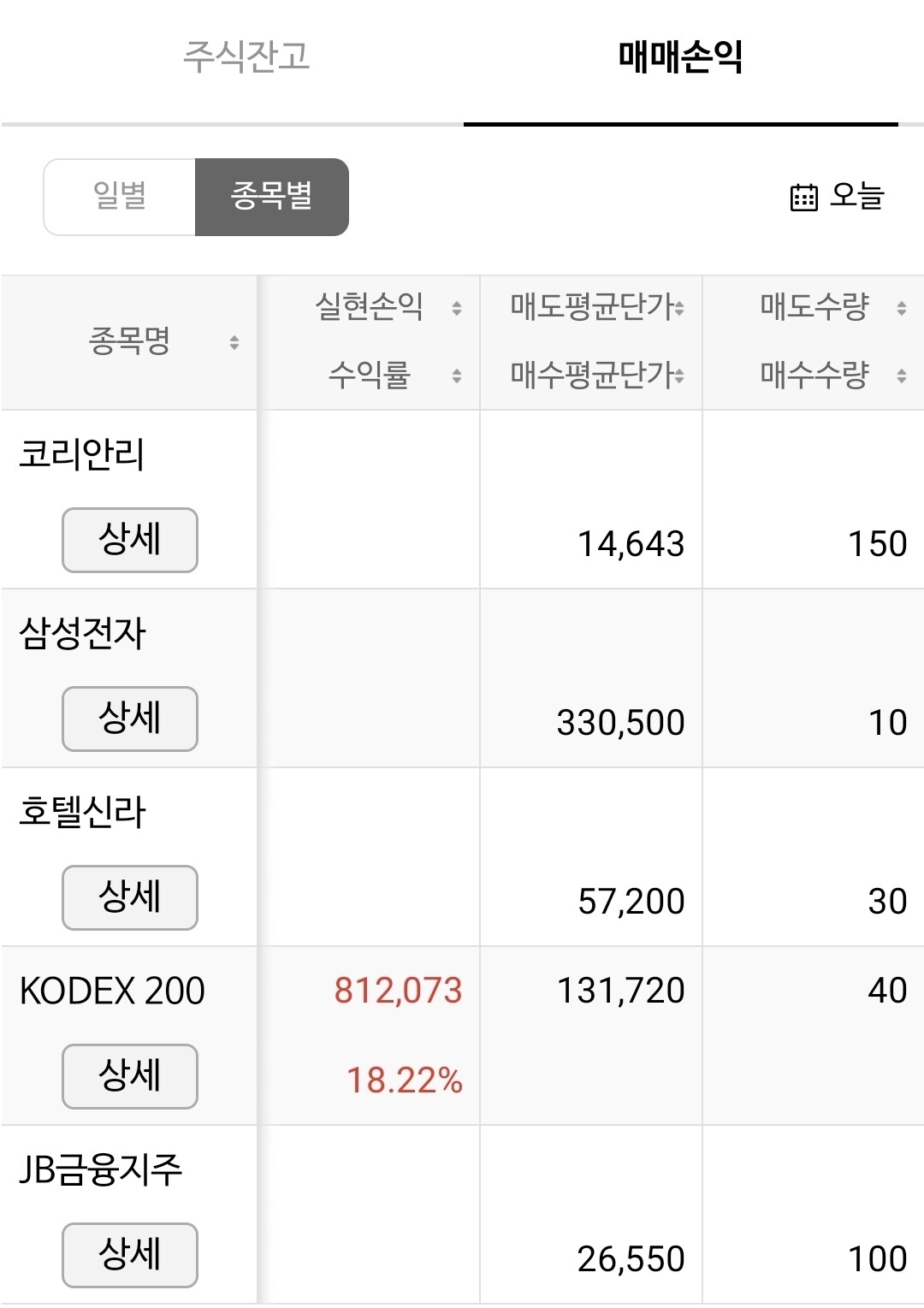Viewport: 924px width, 1308px height.
Task: Open 상세 for KODEX 200
Action: 130,1076
